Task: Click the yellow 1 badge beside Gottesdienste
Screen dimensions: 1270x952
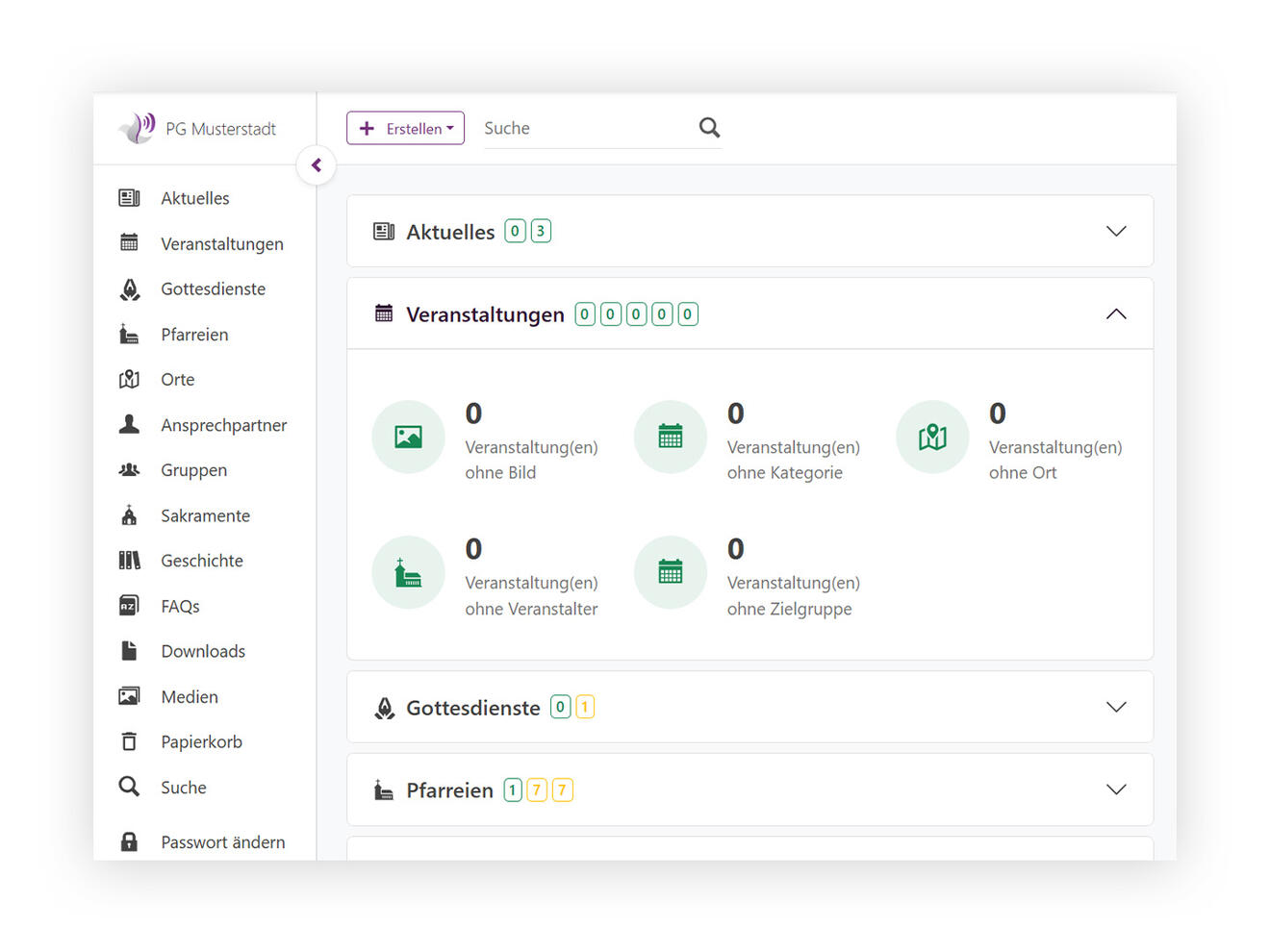Action: [585, 707]
